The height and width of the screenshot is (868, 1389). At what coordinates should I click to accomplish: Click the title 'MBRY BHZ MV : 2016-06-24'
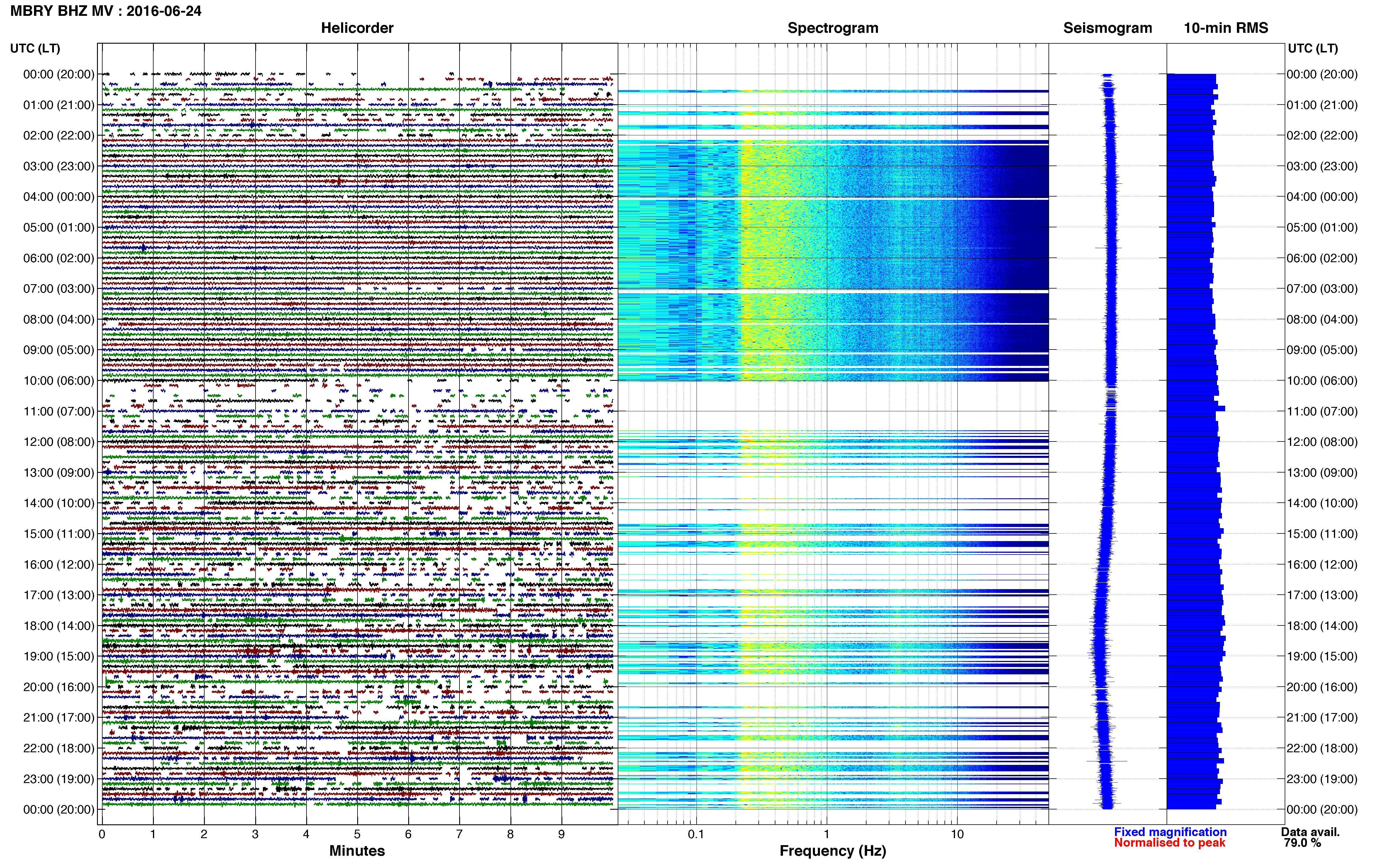[x=106, y=11]
